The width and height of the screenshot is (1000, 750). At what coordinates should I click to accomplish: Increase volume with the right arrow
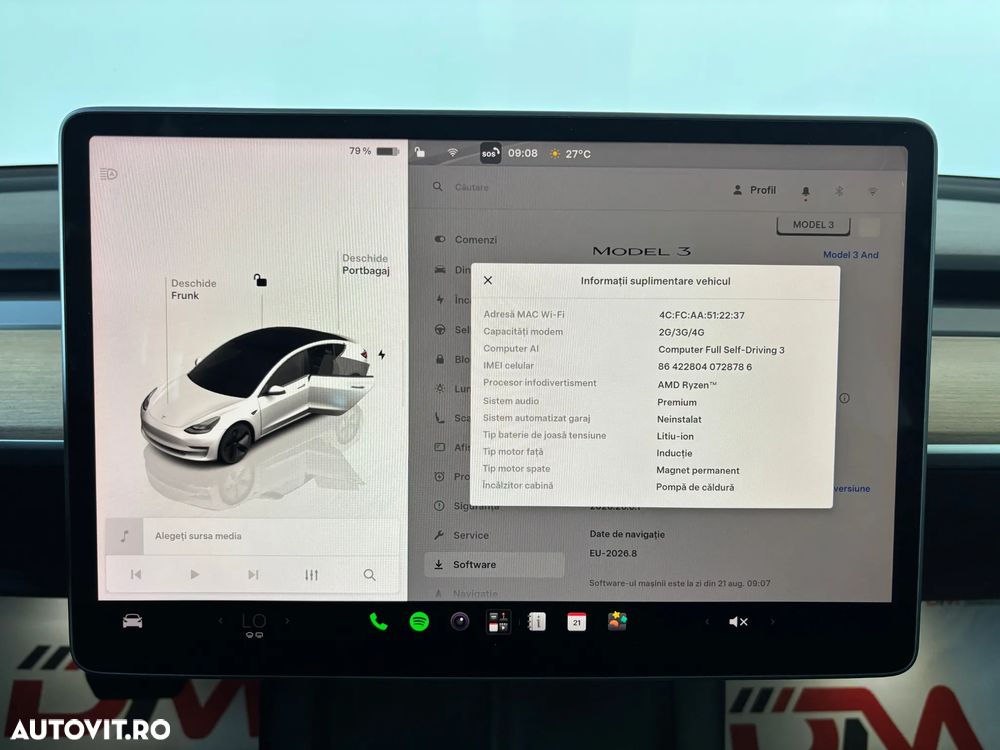[772, 621]
